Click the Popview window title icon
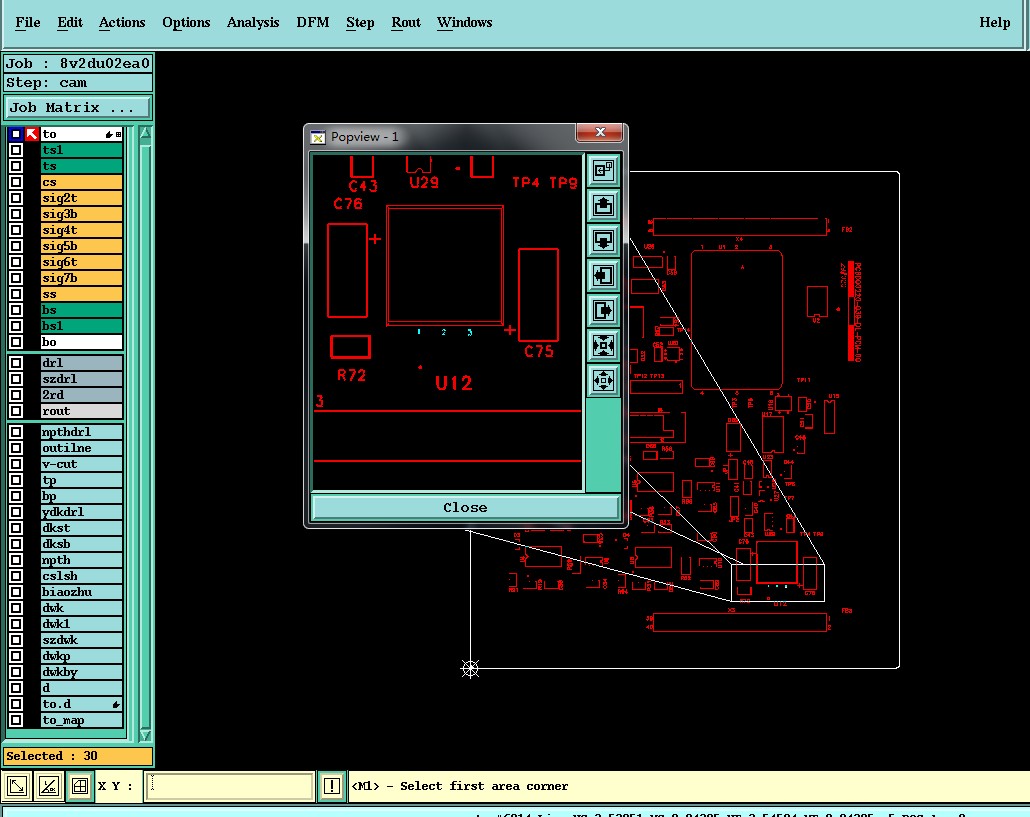The image size is (1030, 817). [318, 137]
